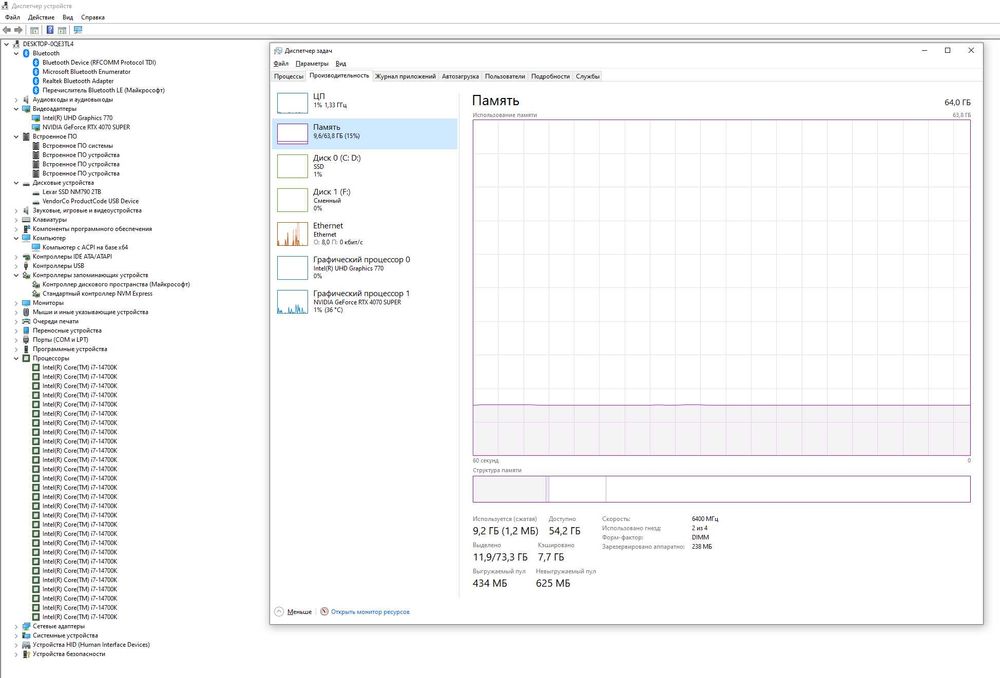Click the Программные устройства category icon
Viewport: 1000px width, 678px height.
pyautogui.click(x=26, y=349)
